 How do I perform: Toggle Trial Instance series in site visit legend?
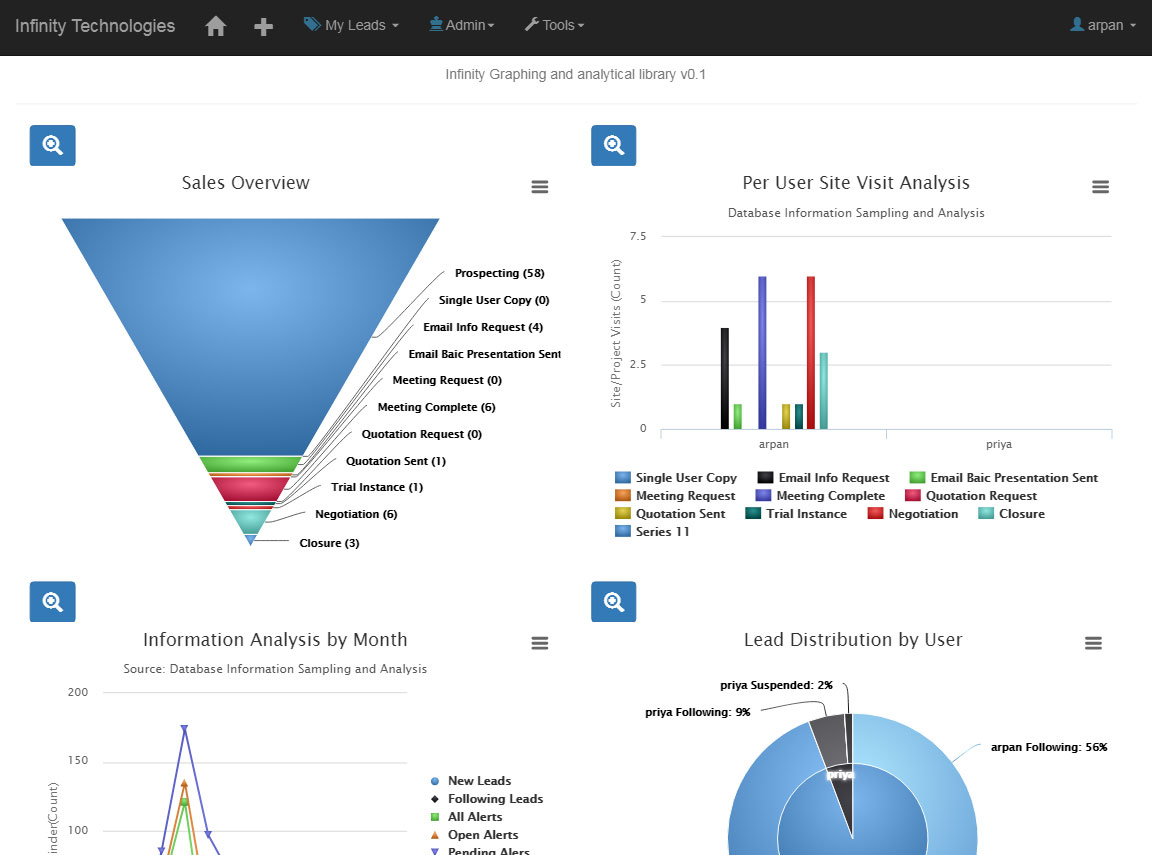tap(796, 513)
